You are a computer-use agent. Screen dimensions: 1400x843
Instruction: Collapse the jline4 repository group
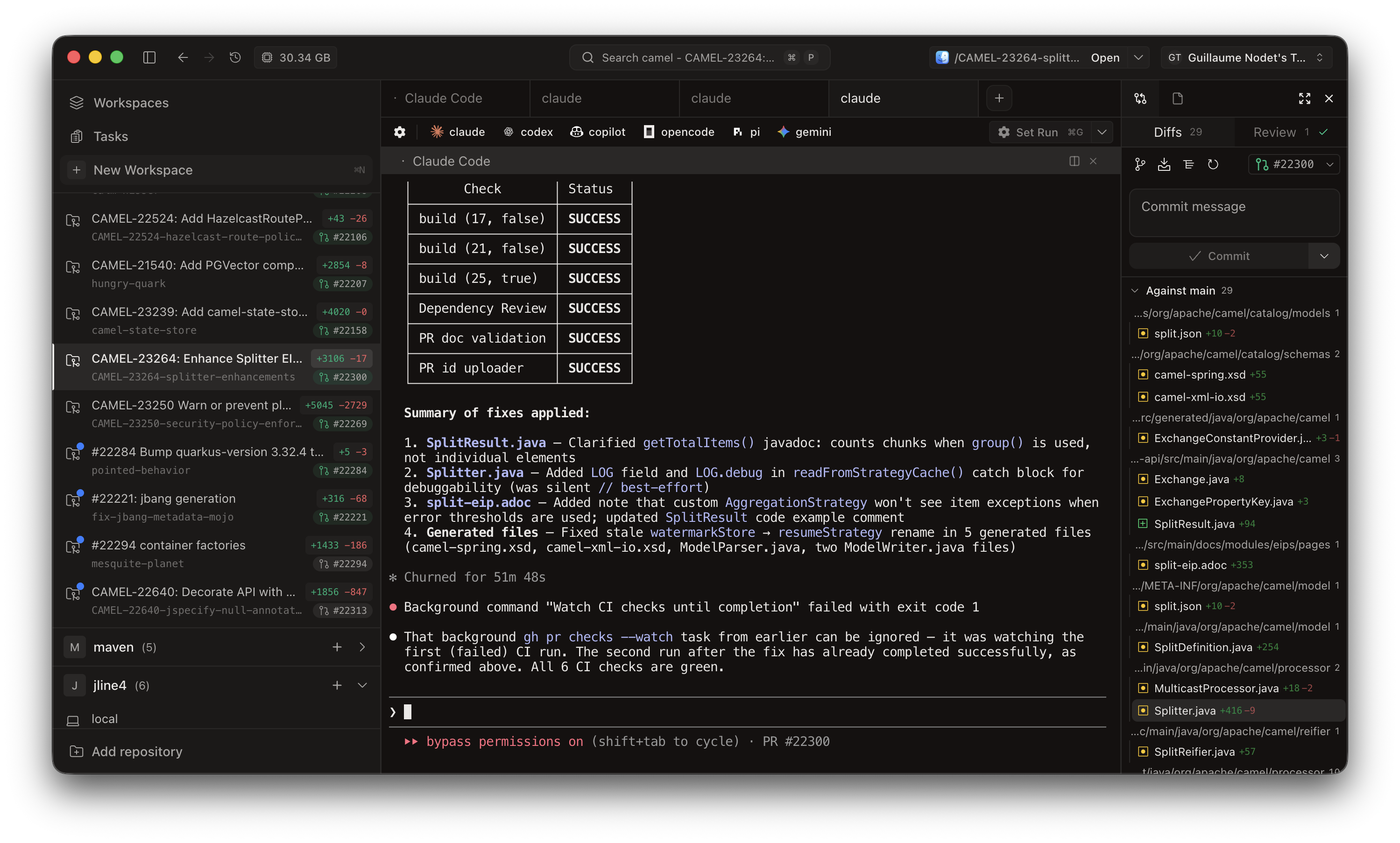(362, 685)
